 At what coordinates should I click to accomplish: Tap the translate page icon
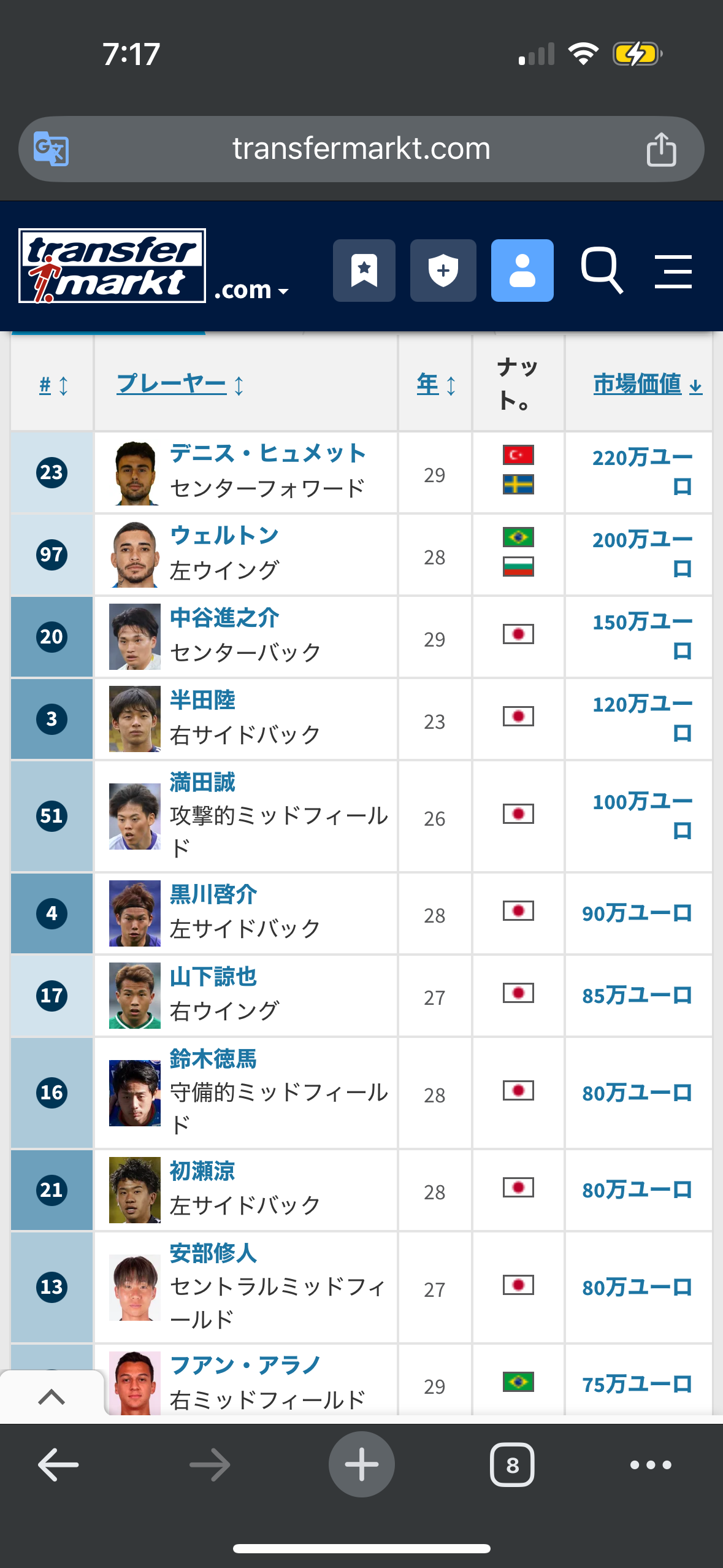pyautogui.click(x=51, y=149)
